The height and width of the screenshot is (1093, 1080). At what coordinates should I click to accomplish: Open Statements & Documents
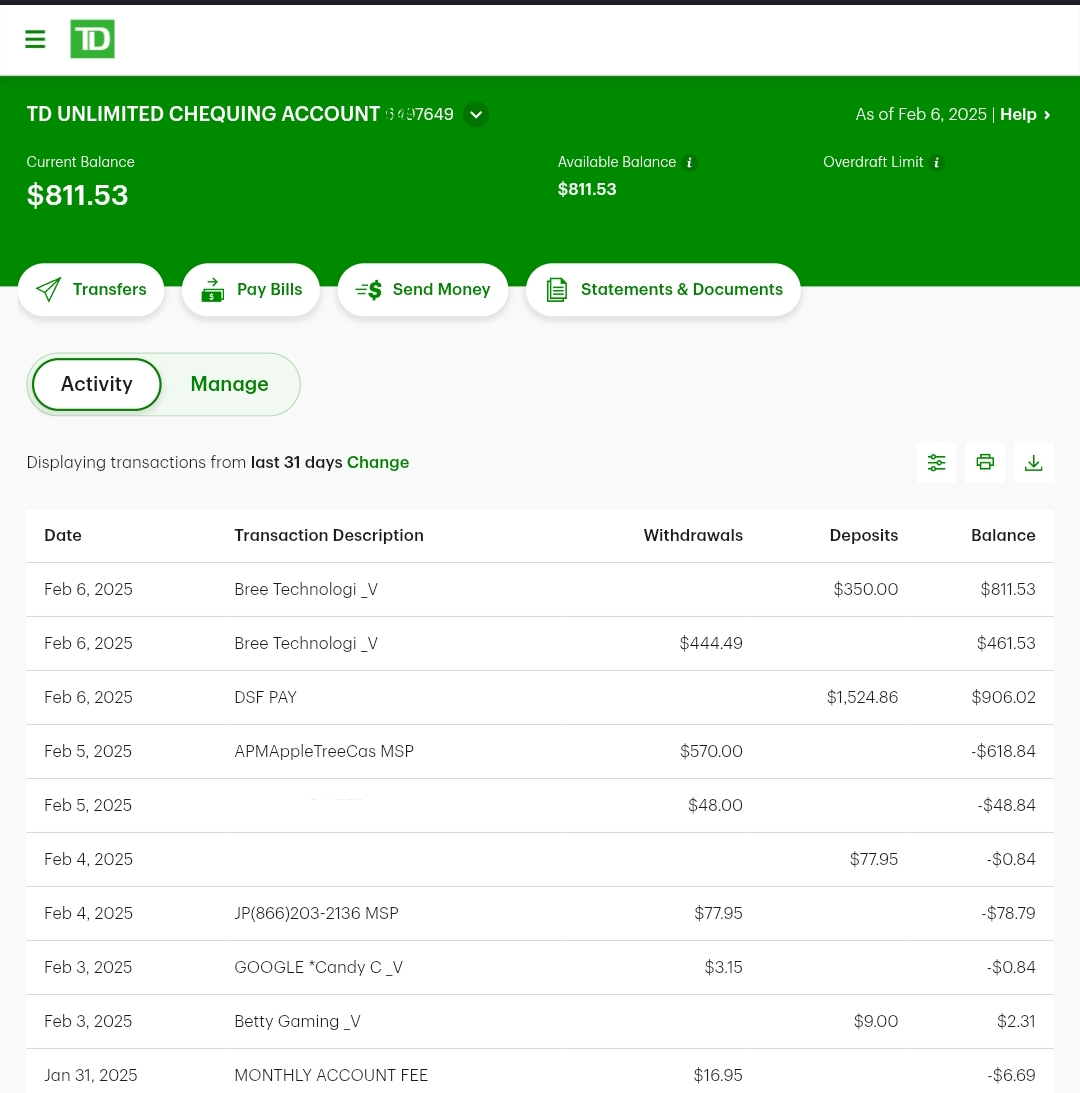(x=663, y=289)
